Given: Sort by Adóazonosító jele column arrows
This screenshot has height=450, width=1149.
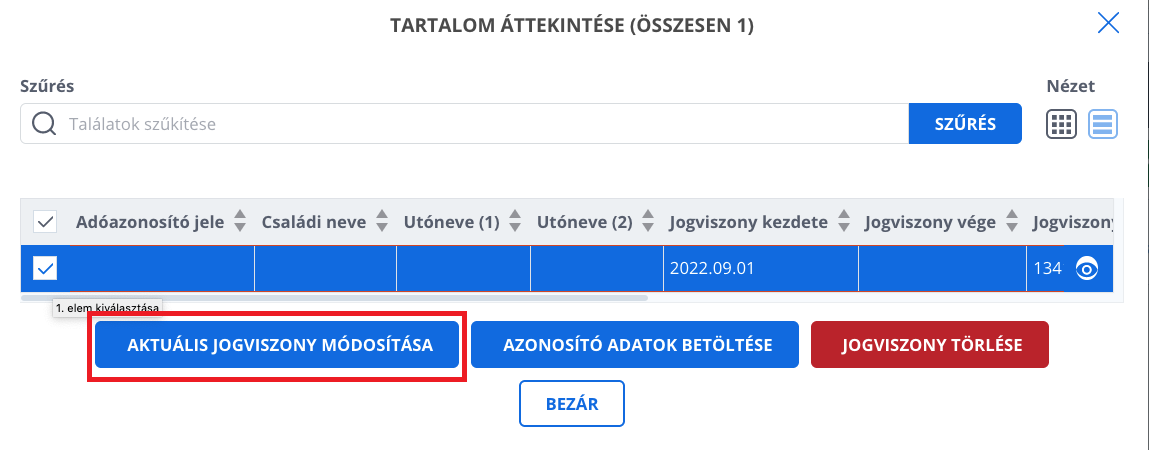Looking at the screenshot, I should click(240, 221).
